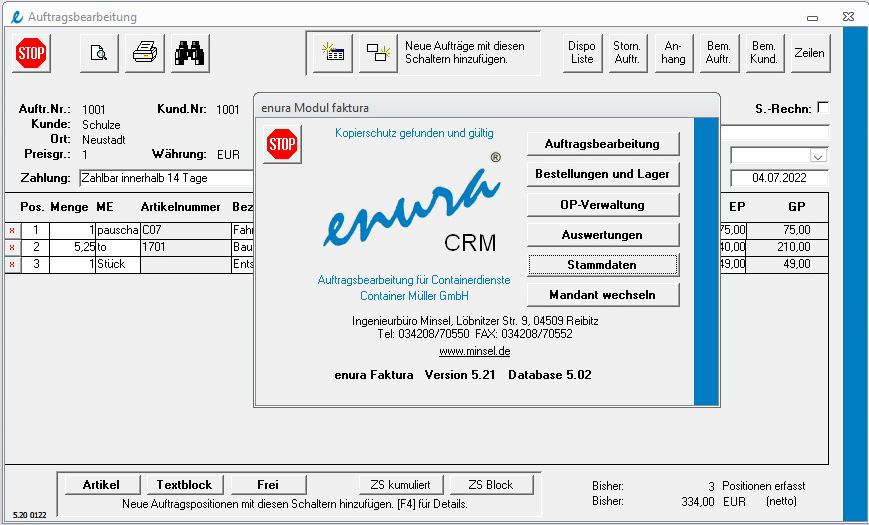
Task: Add new order with table star icon
Action: point(333,53)
